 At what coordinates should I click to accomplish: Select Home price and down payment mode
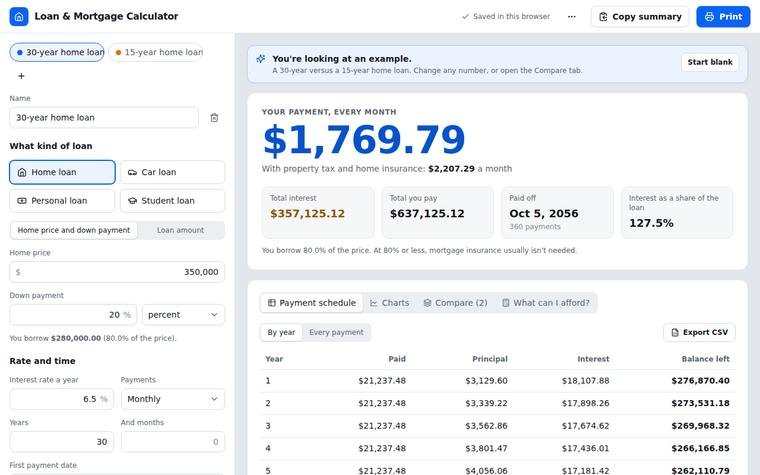[x=74, y=230]
